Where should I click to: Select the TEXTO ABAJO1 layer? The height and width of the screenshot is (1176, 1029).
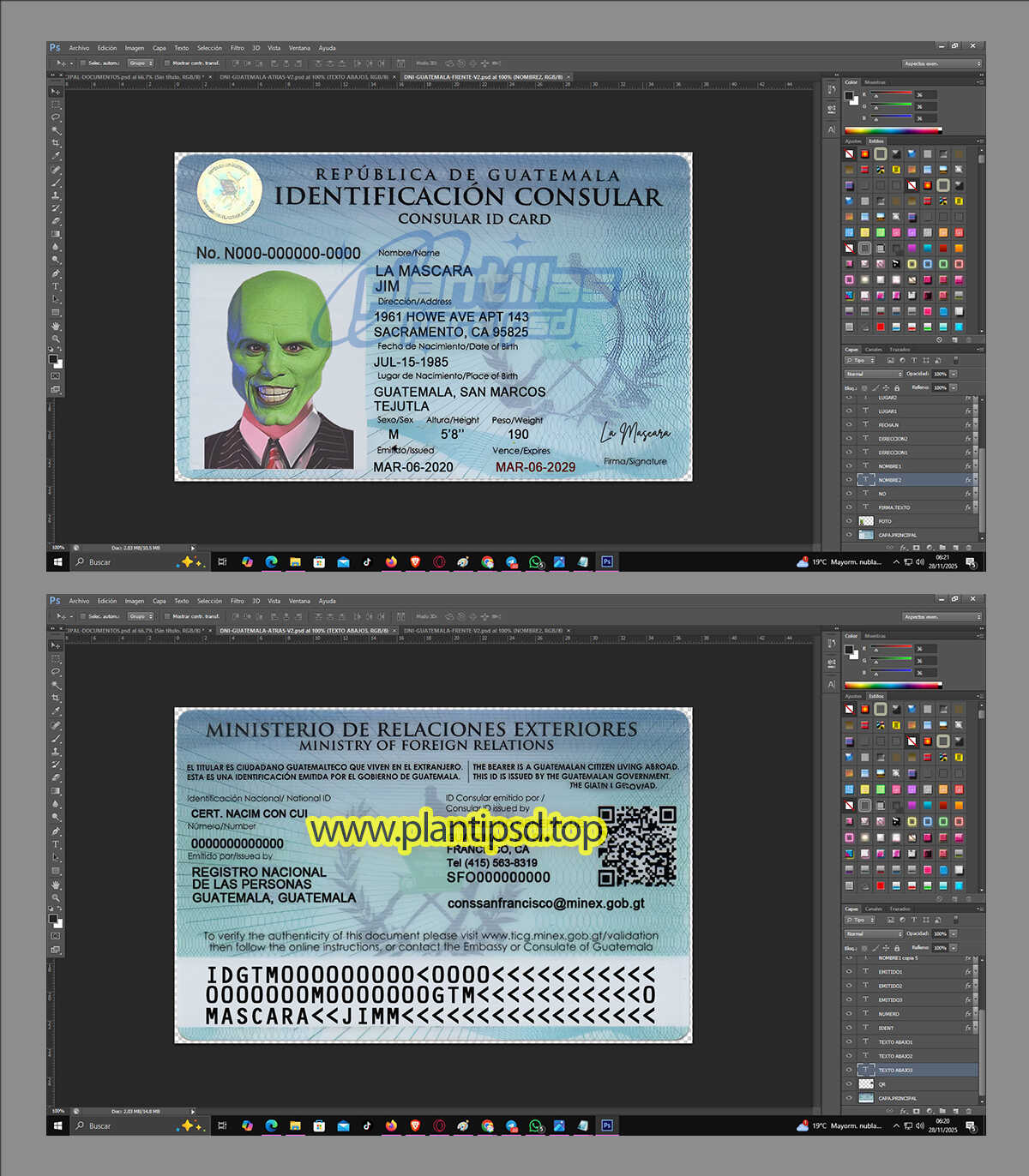click(x=896, y=1042)
